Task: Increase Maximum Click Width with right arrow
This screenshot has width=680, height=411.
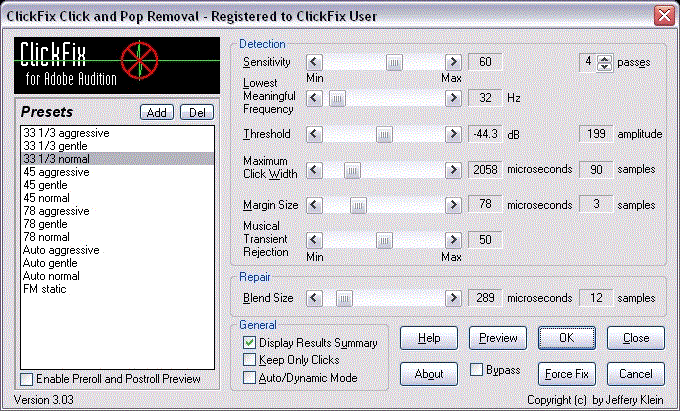Action: click(x=453, y=170)
